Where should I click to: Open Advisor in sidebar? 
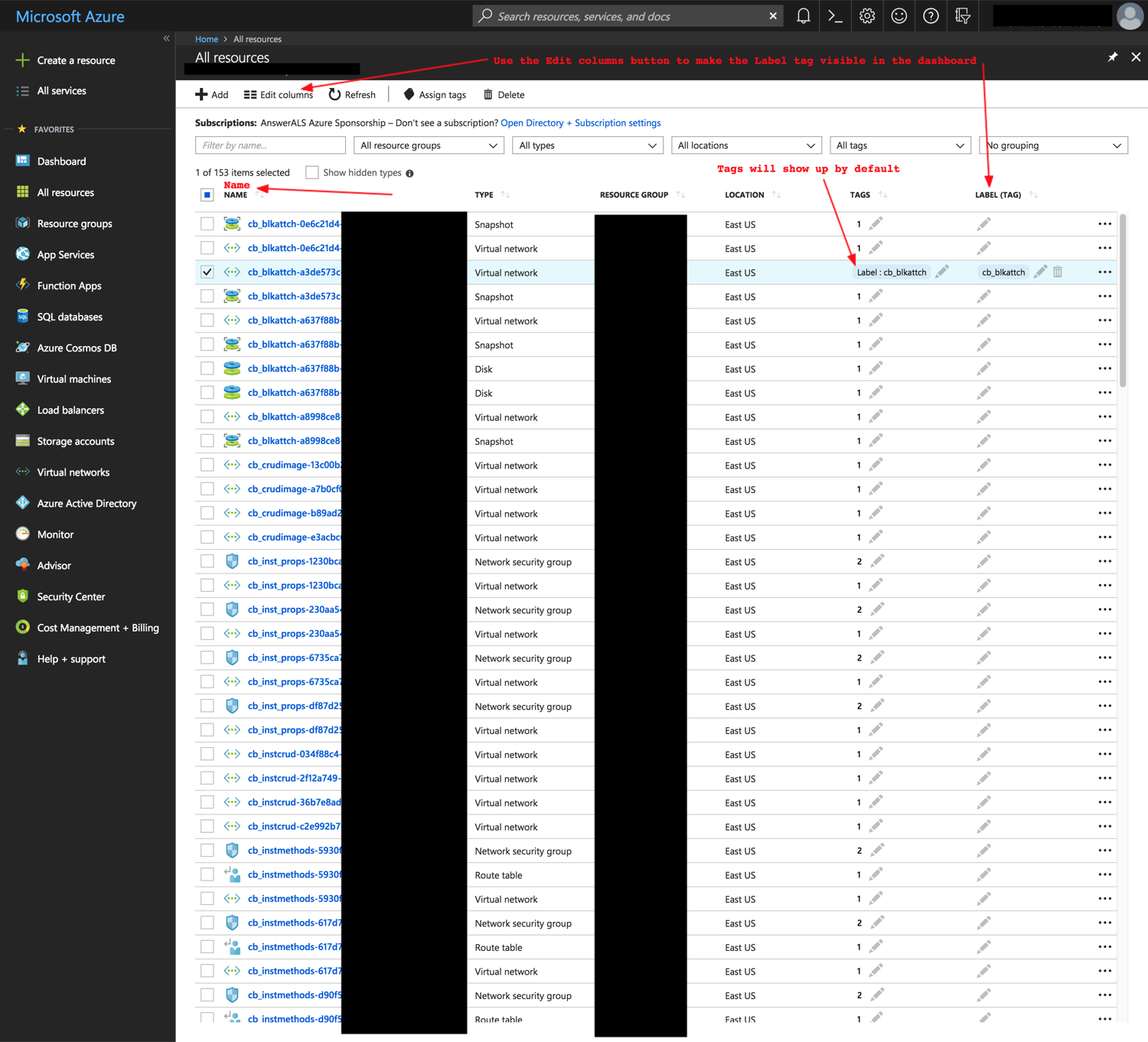(54, 566)
